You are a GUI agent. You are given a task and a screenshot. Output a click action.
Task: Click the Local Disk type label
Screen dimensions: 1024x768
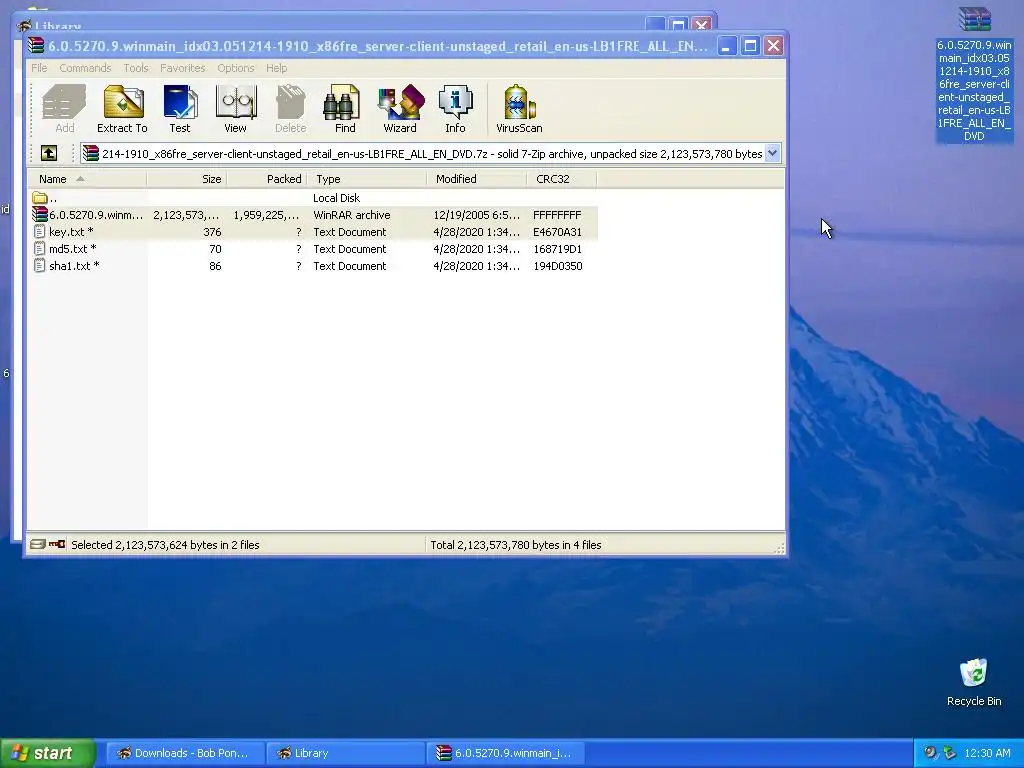coord(336,198)
